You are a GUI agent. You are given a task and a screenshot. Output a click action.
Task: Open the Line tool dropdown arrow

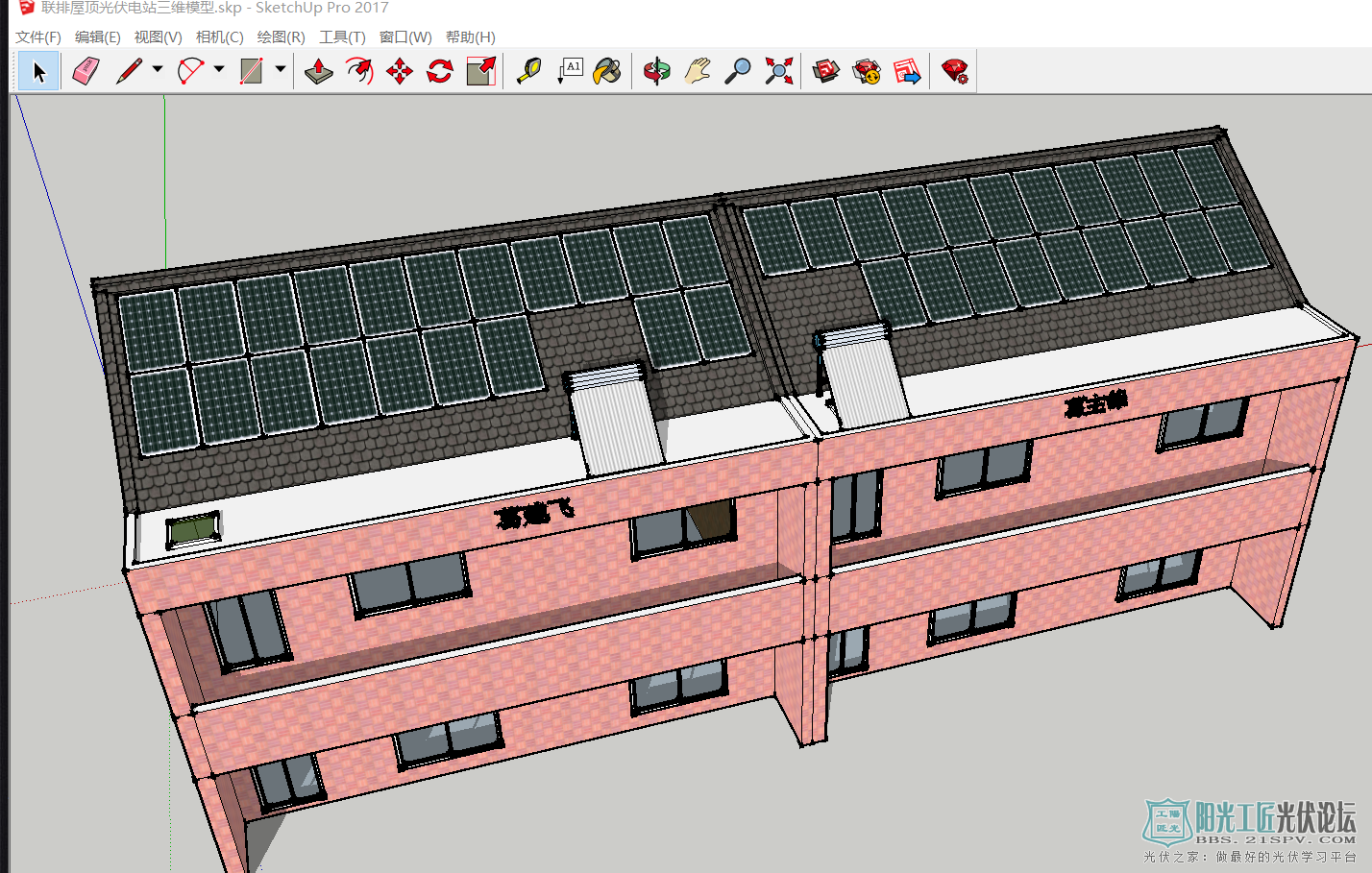coord(158,69)
